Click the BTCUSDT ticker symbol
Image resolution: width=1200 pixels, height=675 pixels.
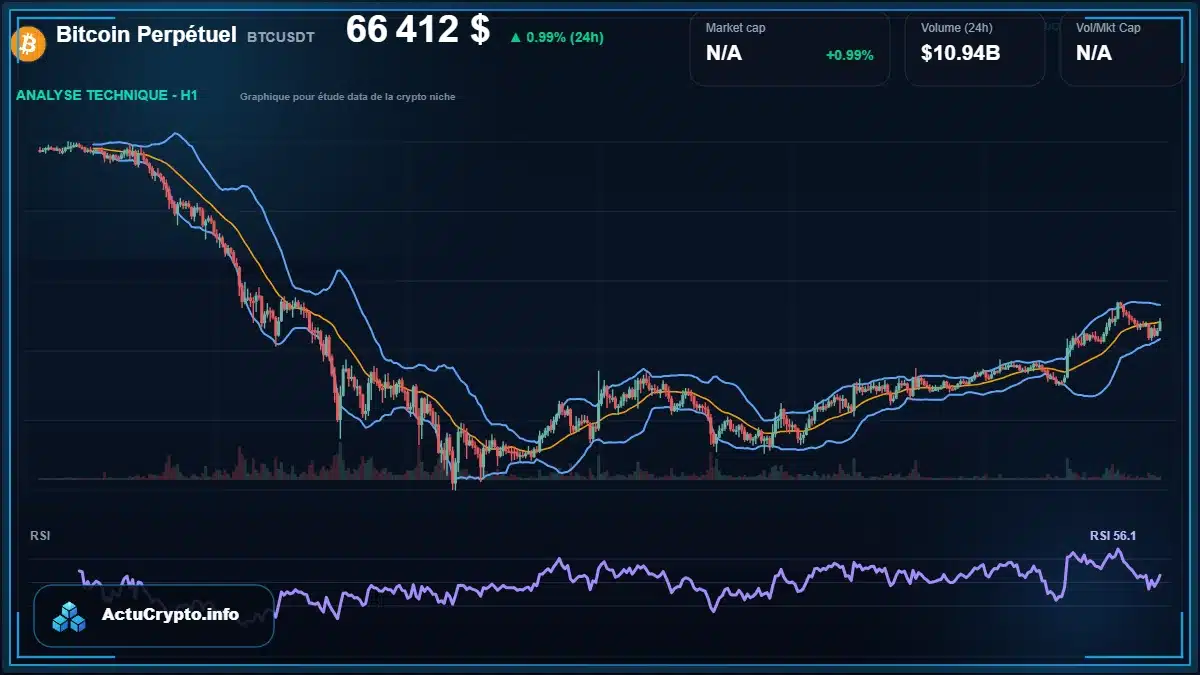pos(281,37)
